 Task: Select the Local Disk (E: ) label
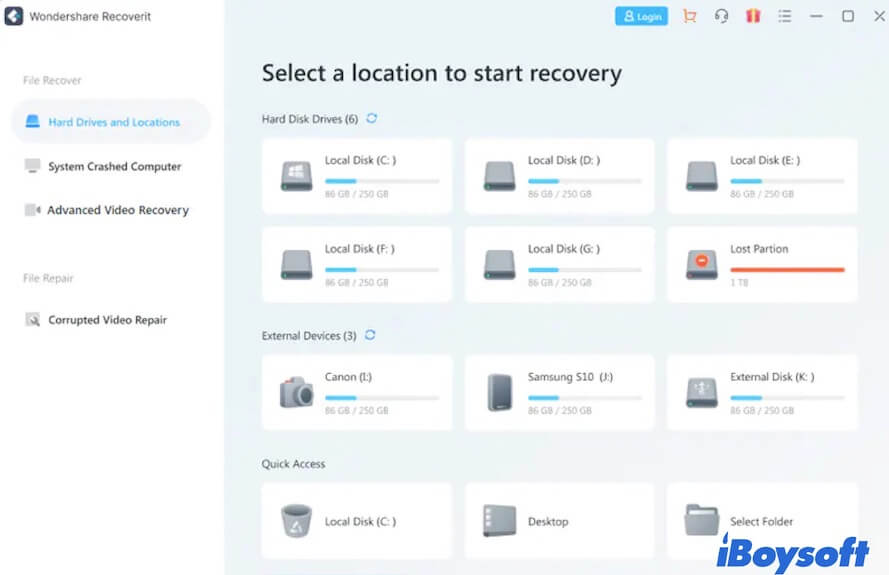765,160
